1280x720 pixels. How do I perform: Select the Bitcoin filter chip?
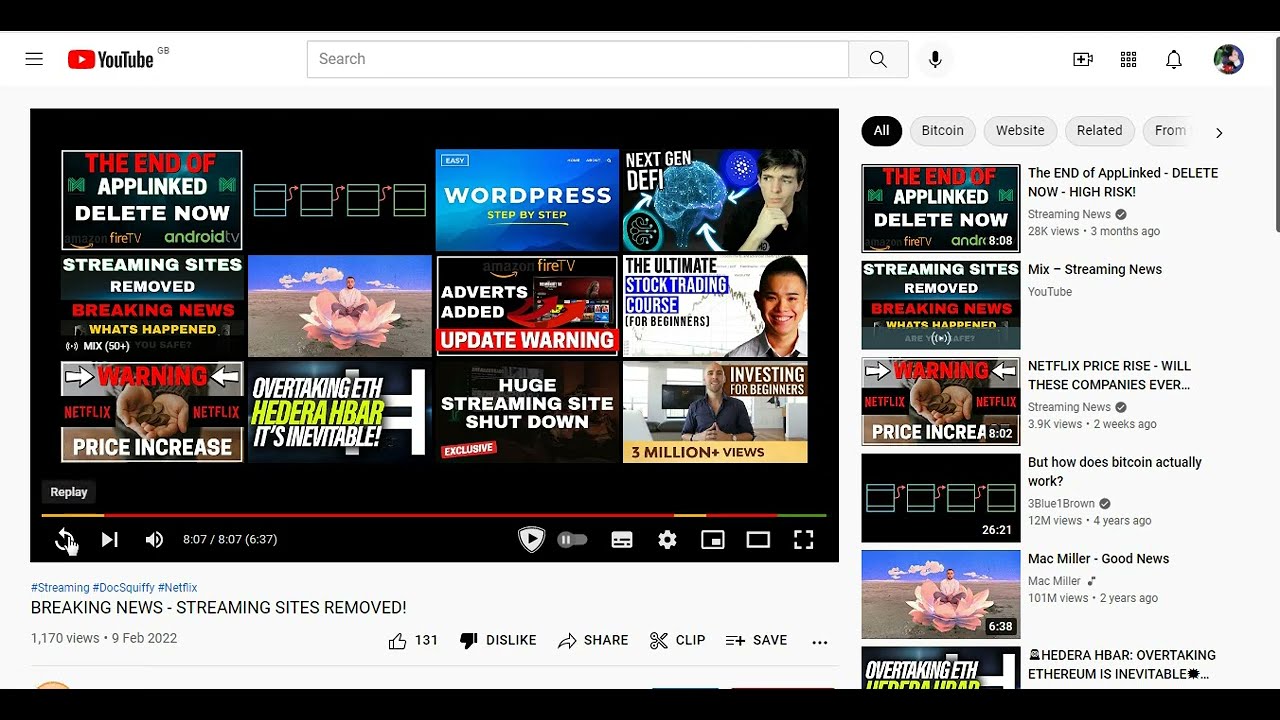point(942,131)
